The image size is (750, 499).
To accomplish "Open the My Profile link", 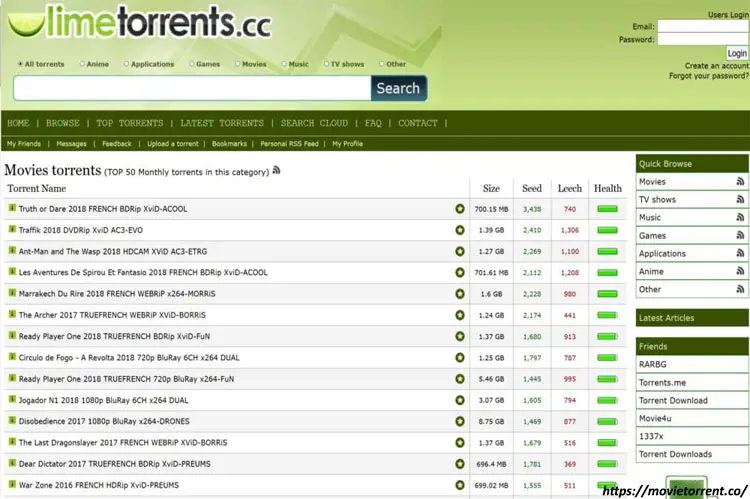I will point(348,144).
